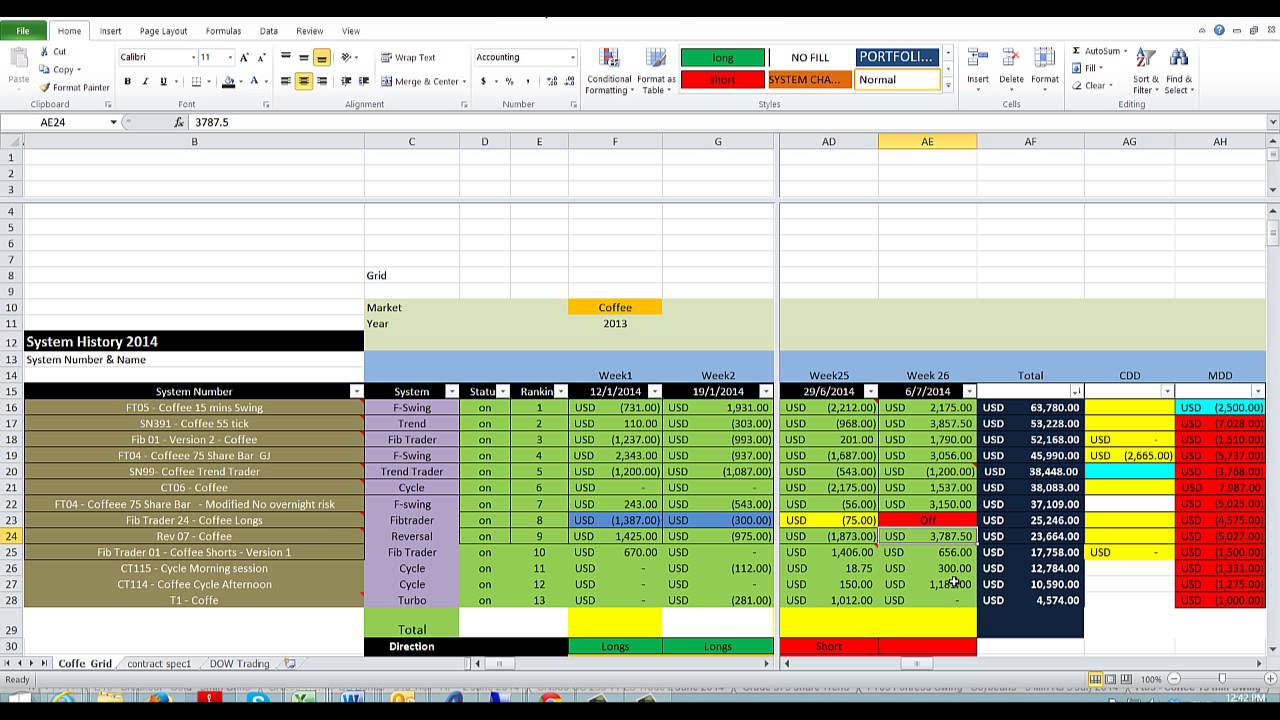Toggle Bold formatting
Screen dimensions: 1280x720
(x=127, y=81)
